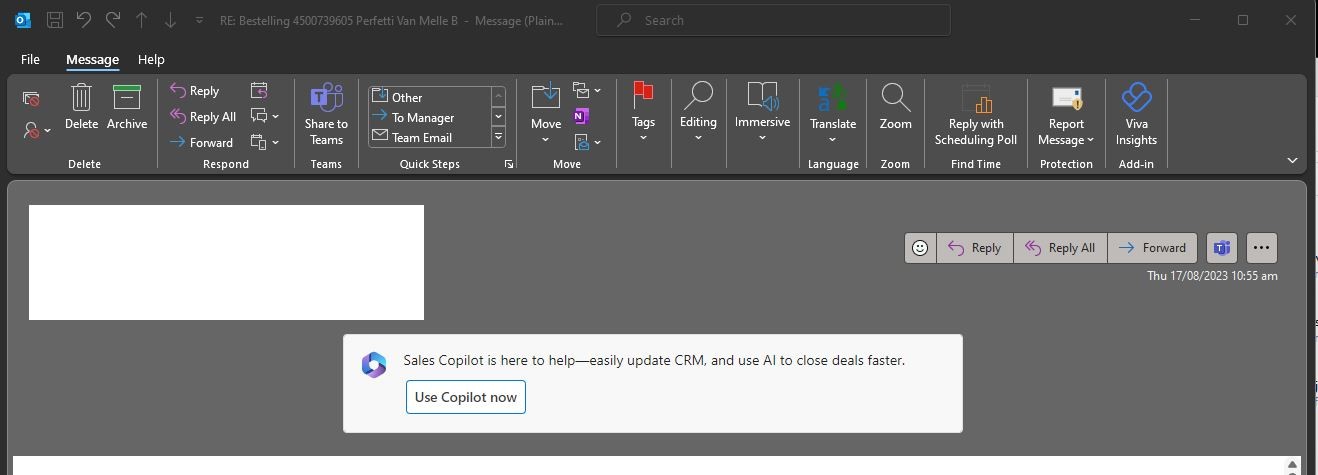Open the three-dot more actions menu
The width and height of the screenshot is (1318, 475).
tap(1261, 248)
